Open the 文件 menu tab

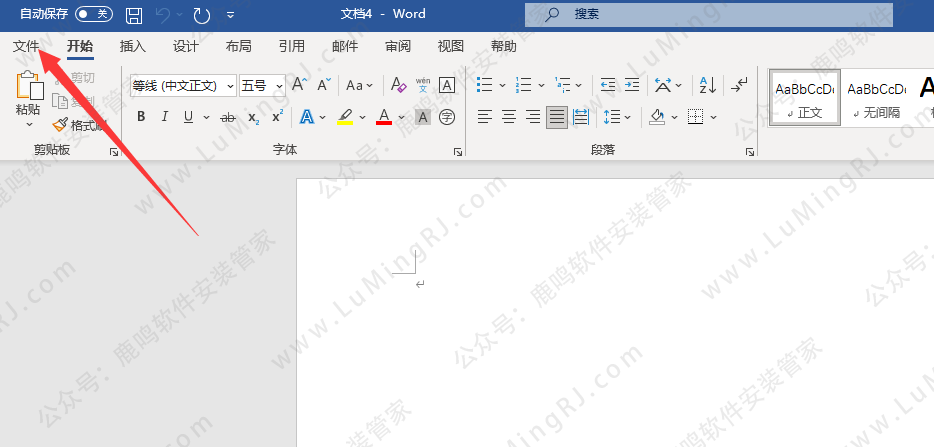point(26,46)
